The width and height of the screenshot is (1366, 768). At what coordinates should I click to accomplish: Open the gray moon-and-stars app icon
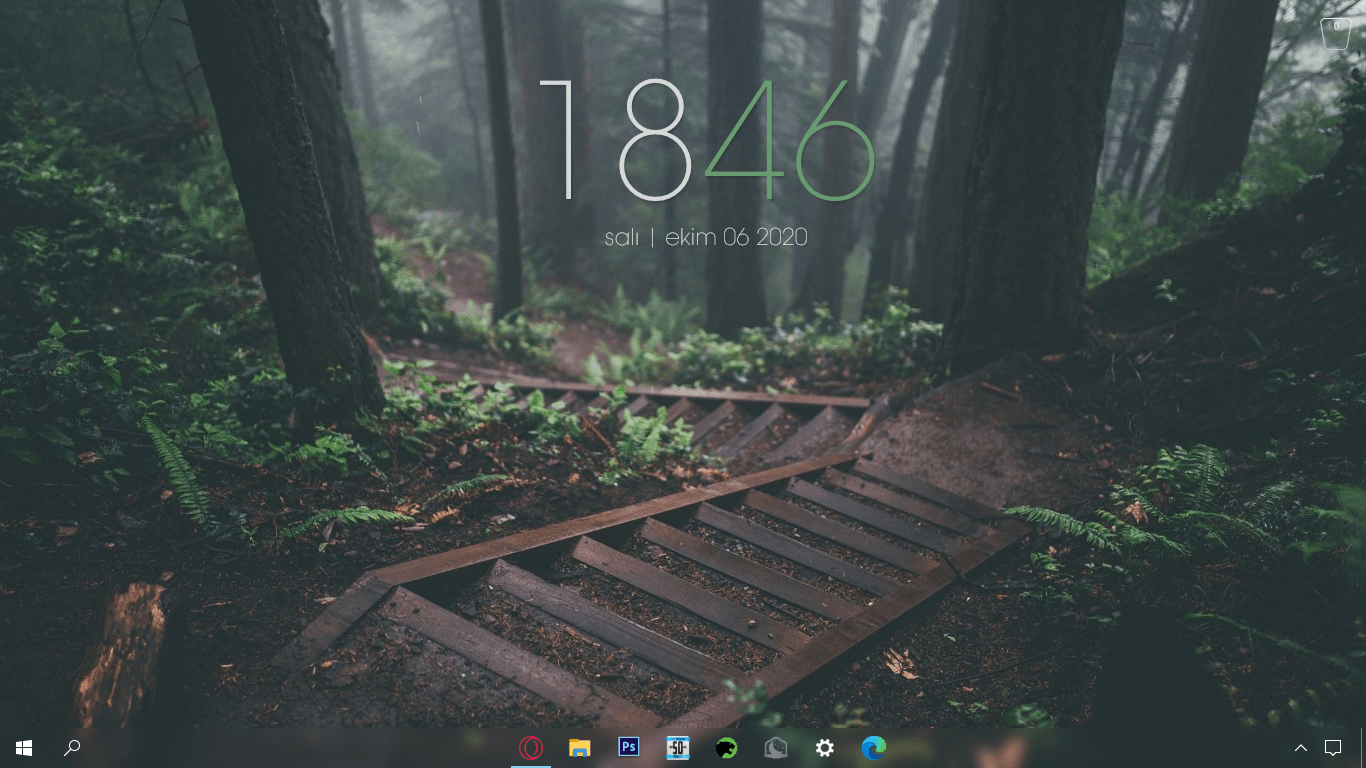click(776, 748)
